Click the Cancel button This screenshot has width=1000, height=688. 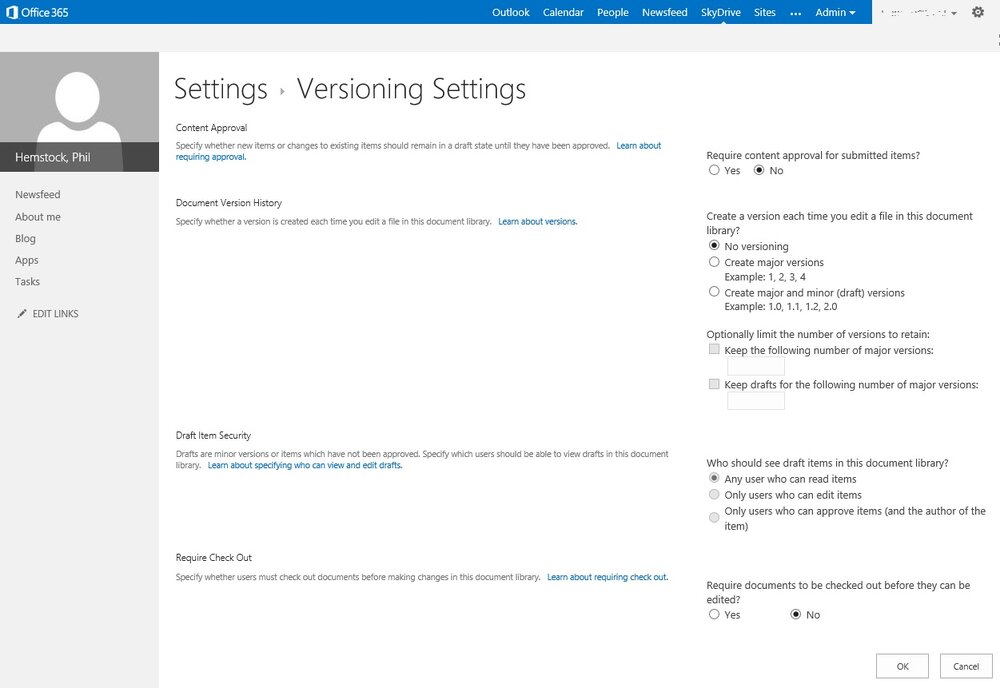pyautogui.click(x=966, y=666)
